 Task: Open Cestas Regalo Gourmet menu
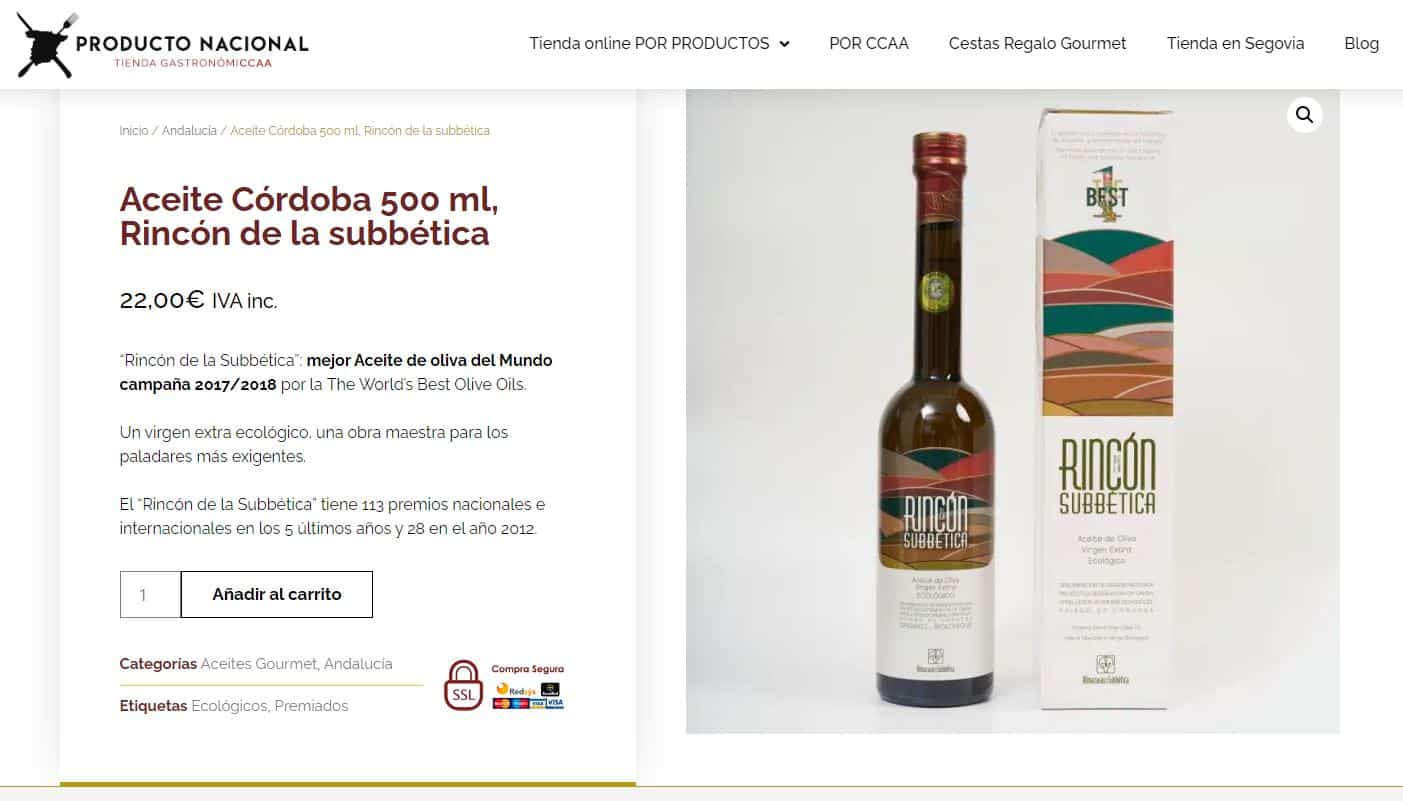tap(1037, 43)
